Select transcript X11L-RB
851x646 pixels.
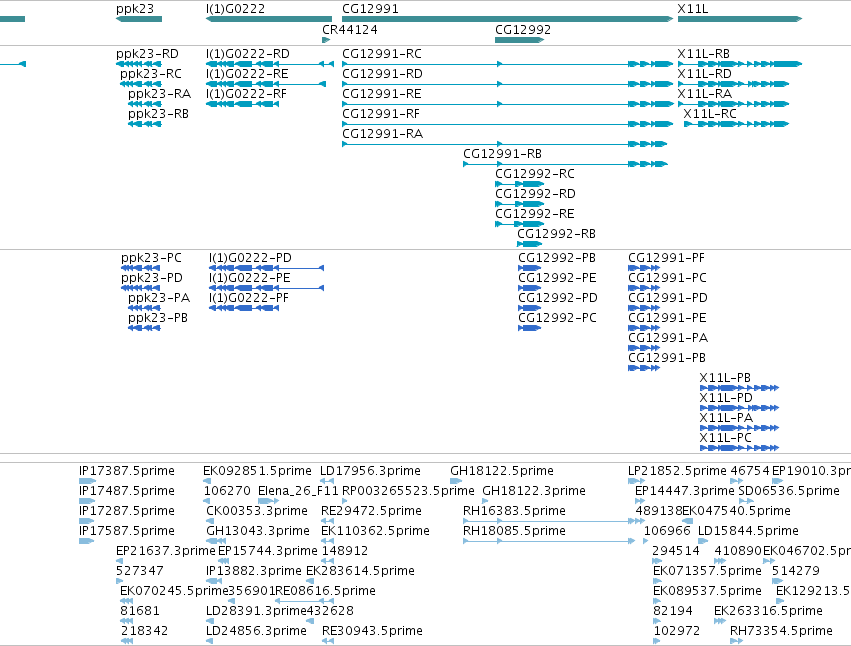click(x=740, y=64)
